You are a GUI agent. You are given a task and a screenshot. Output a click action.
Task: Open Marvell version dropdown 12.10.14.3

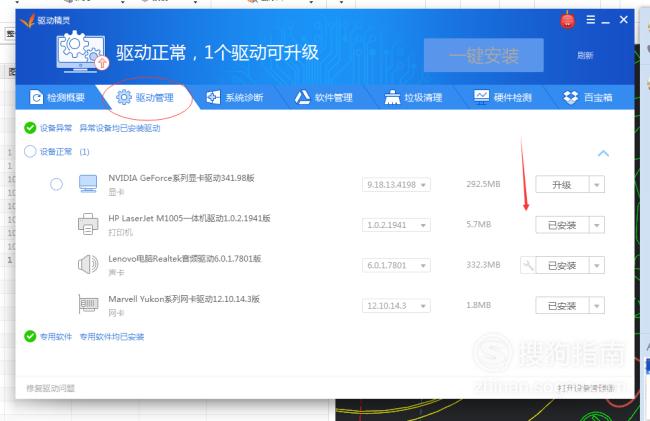pyautogui.click(x=396, y=306)
